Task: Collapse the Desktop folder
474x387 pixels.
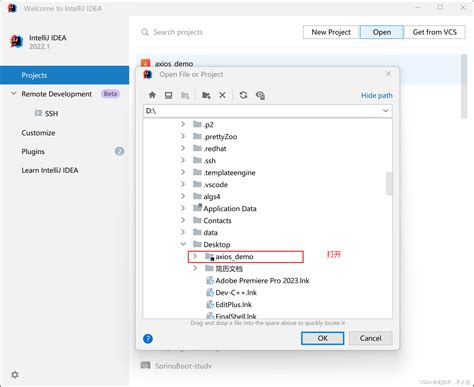Action: tap(183, 244)
